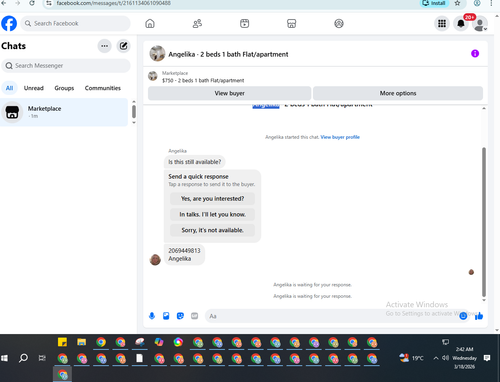Screen dimensions: 500x382
Task: Open the sticker picker icon
Action: 180,316
